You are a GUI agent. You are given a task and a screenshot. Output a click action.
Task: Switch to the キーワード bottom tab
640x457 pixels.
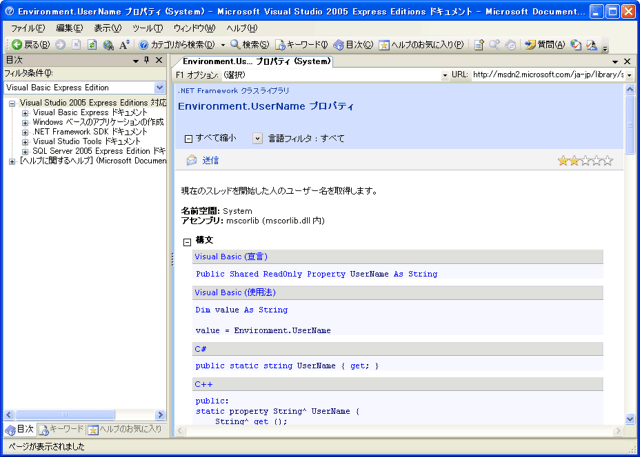(61, 429)
